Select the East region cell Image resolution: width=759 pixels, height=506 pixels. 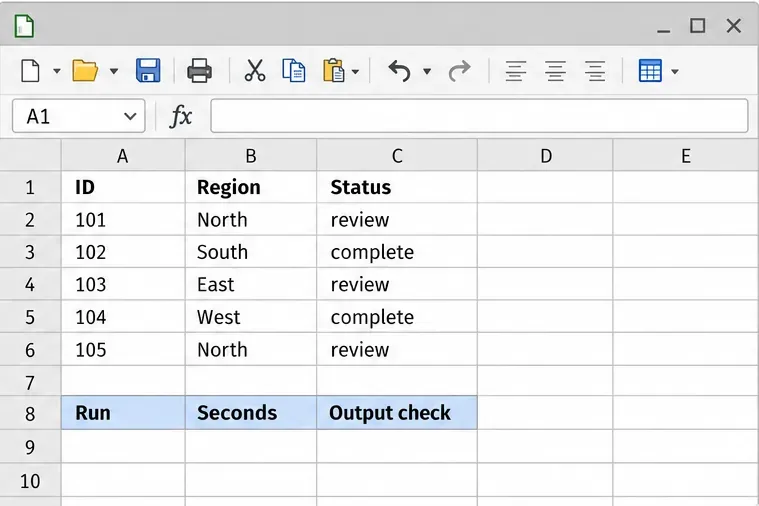pos(251,284)
